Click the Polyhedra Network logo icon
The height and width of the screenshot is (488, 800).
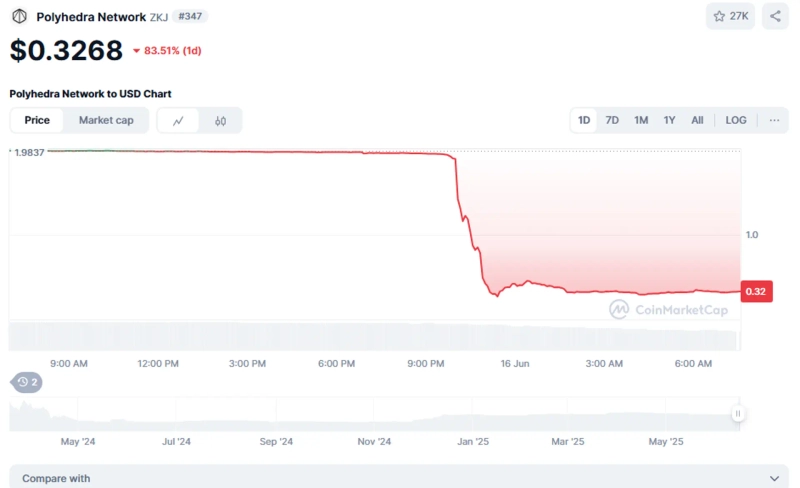point(19,16)
